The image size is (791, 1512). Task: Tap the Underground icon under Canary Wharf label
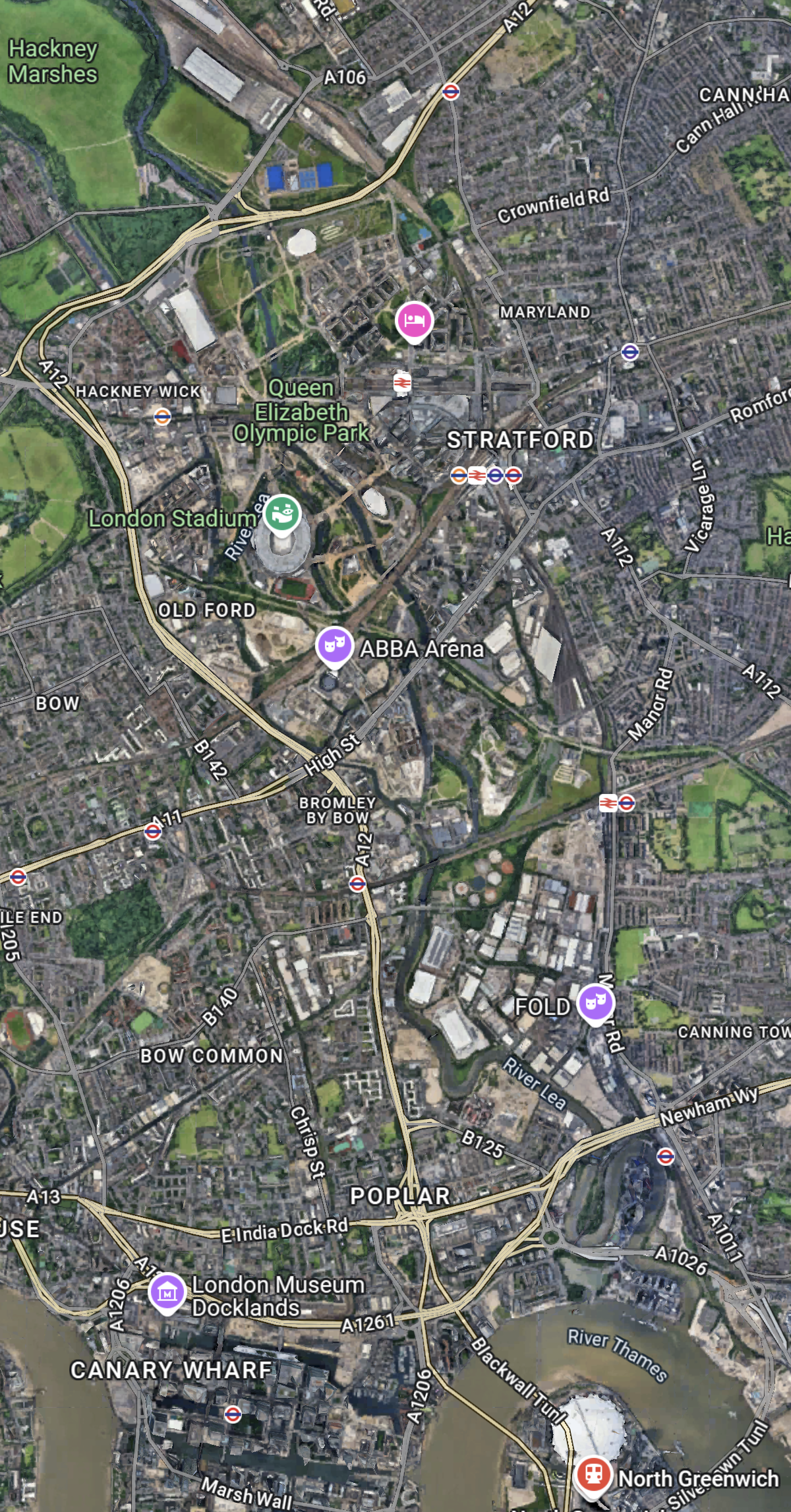pyautogui.click(x=233, y=1414)
